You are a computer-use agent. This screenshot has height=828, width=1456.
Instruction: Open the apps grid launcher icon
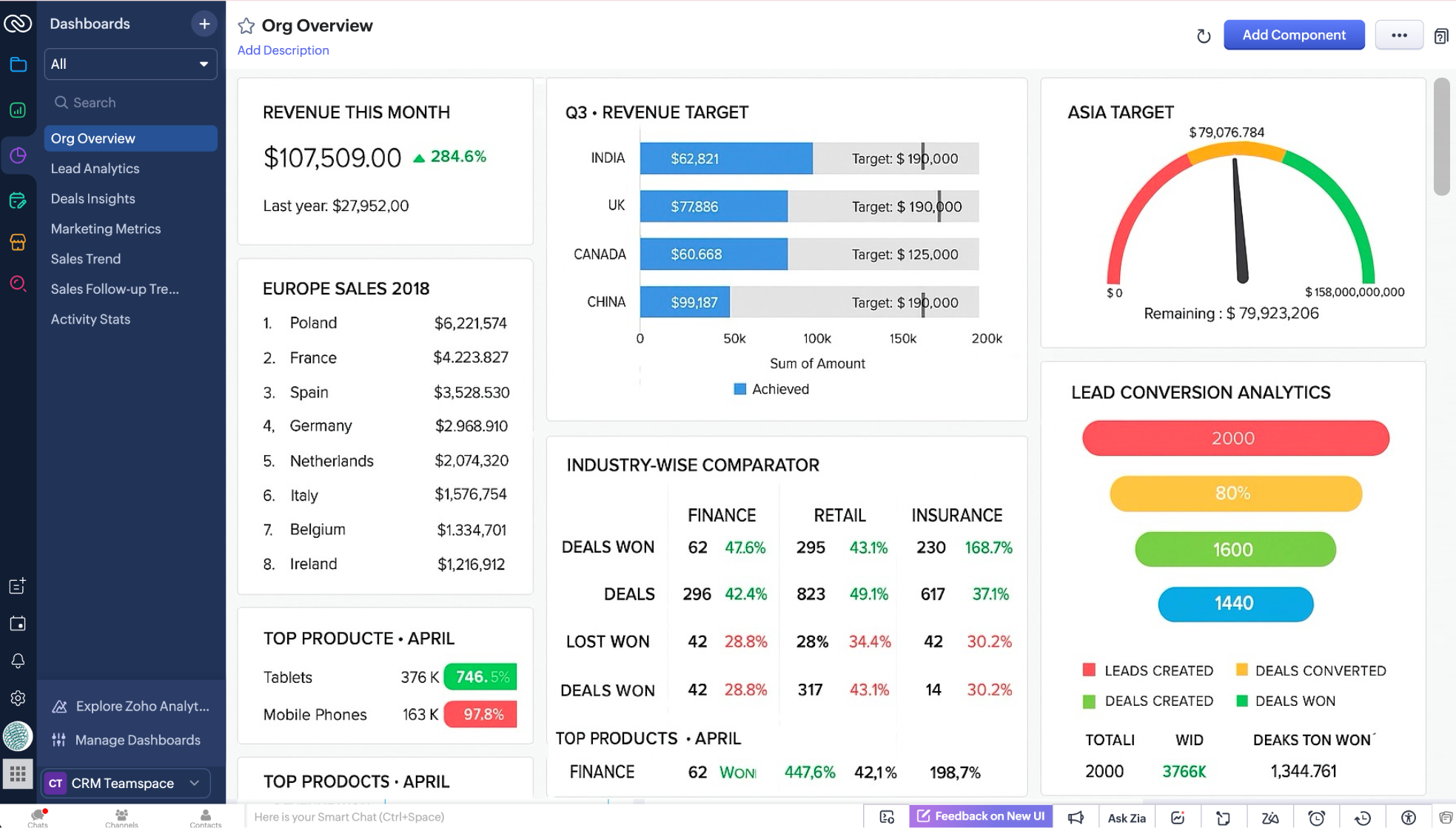pyautogui.click(x=18, y=775)
